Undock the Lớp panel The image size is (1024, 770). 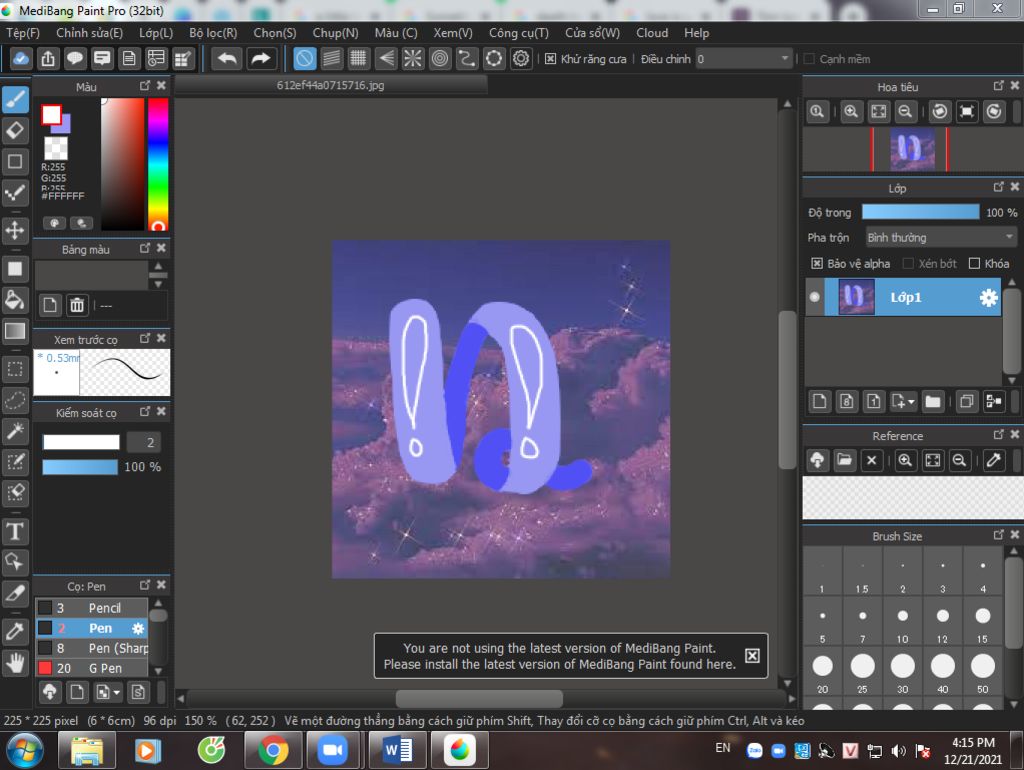[x=999, y=187]
